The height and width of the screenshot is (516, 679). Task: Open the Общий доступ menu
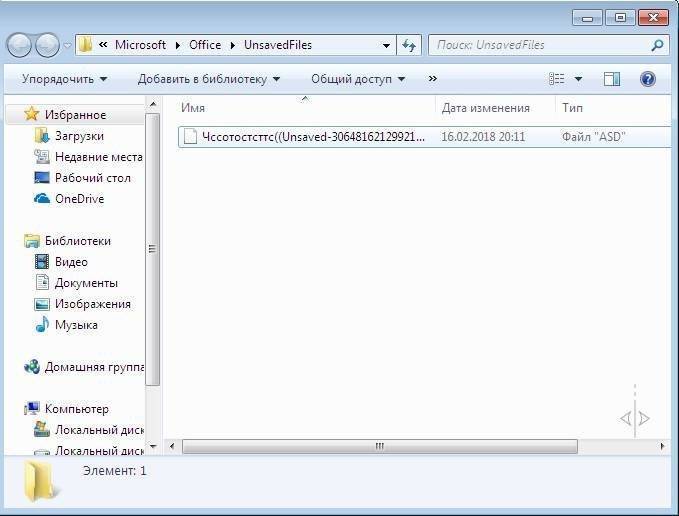[x=358, y=79]
